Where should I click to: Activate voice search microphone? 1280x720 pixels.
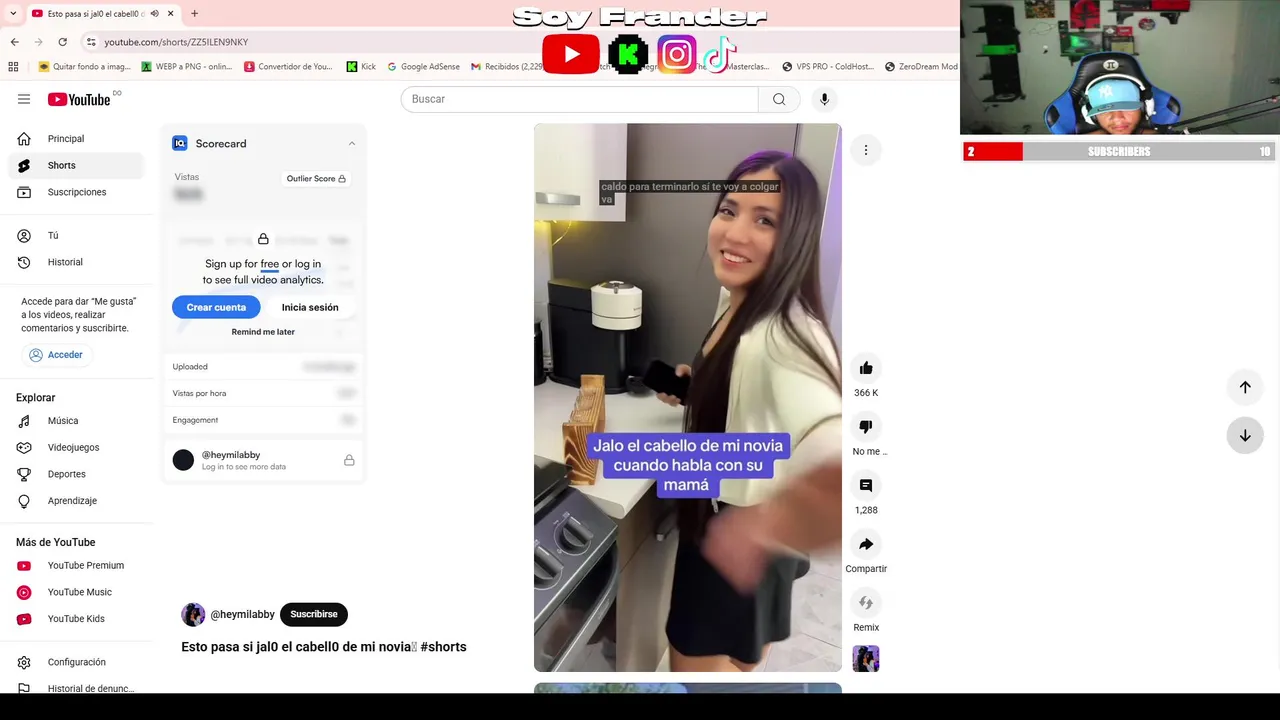point(824,99)
